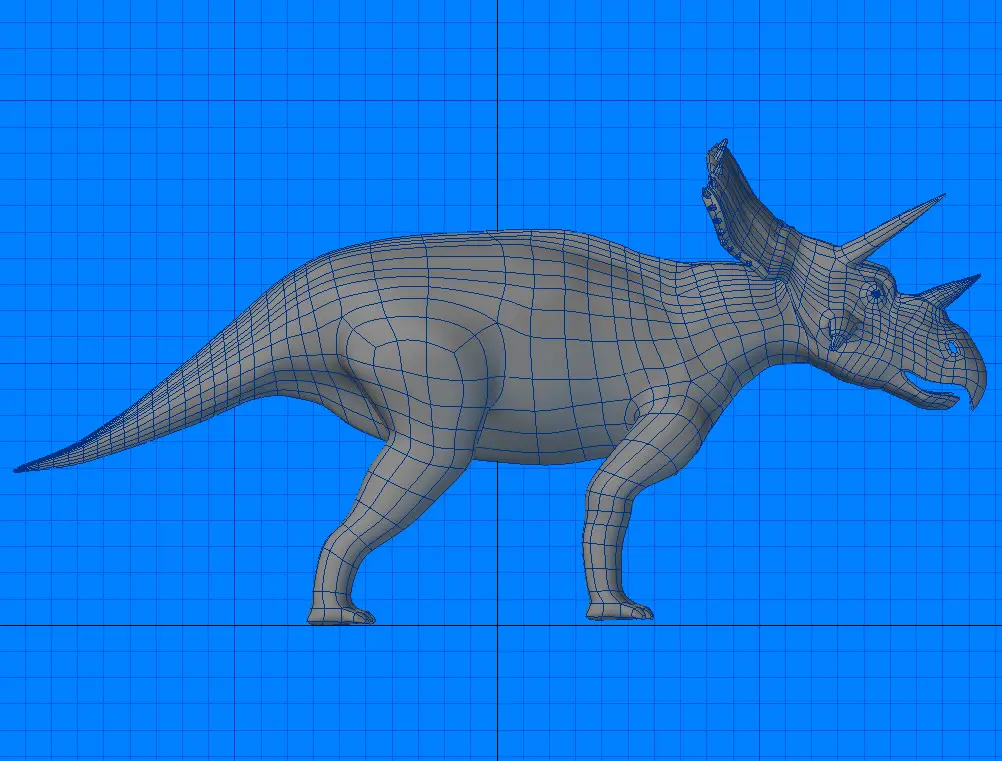The height and width of the screenshot is (761, 1002).
Task: Select the pointed tip of the tail
Action: point(29,466)
